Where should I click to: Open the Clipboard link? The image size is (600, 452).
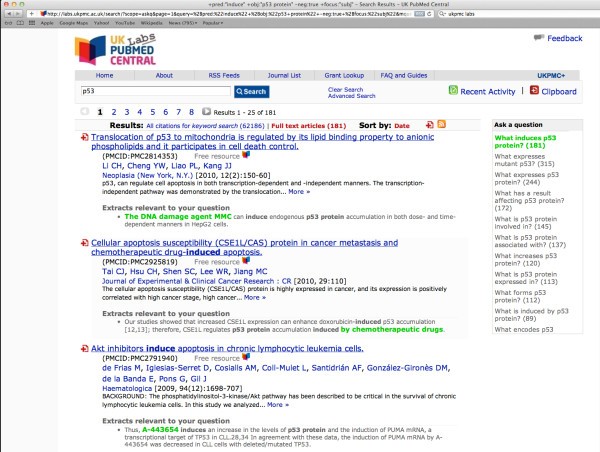point(559,91)
